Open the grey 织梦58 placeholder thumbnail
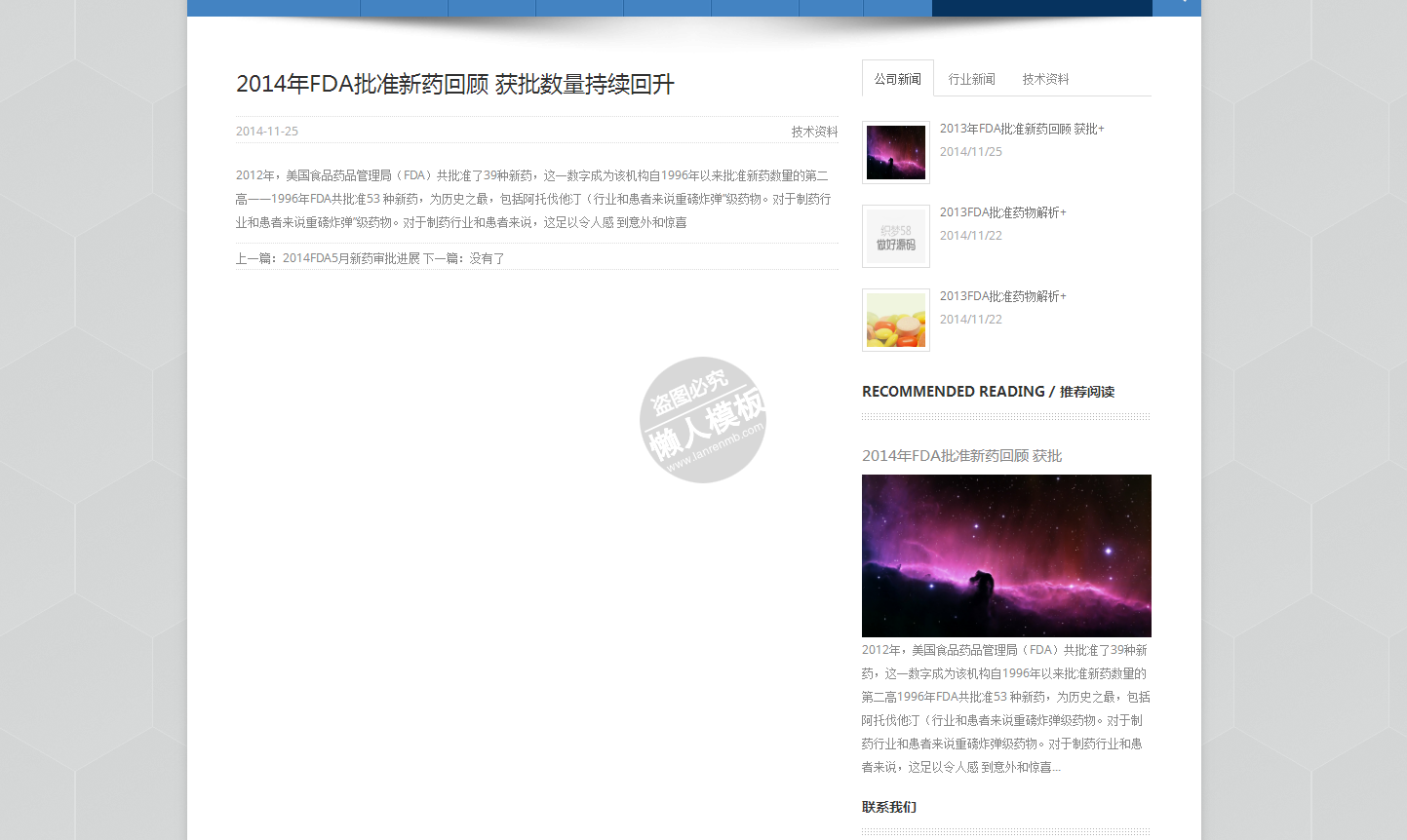Screen dimensions: 1407x840 896,236
